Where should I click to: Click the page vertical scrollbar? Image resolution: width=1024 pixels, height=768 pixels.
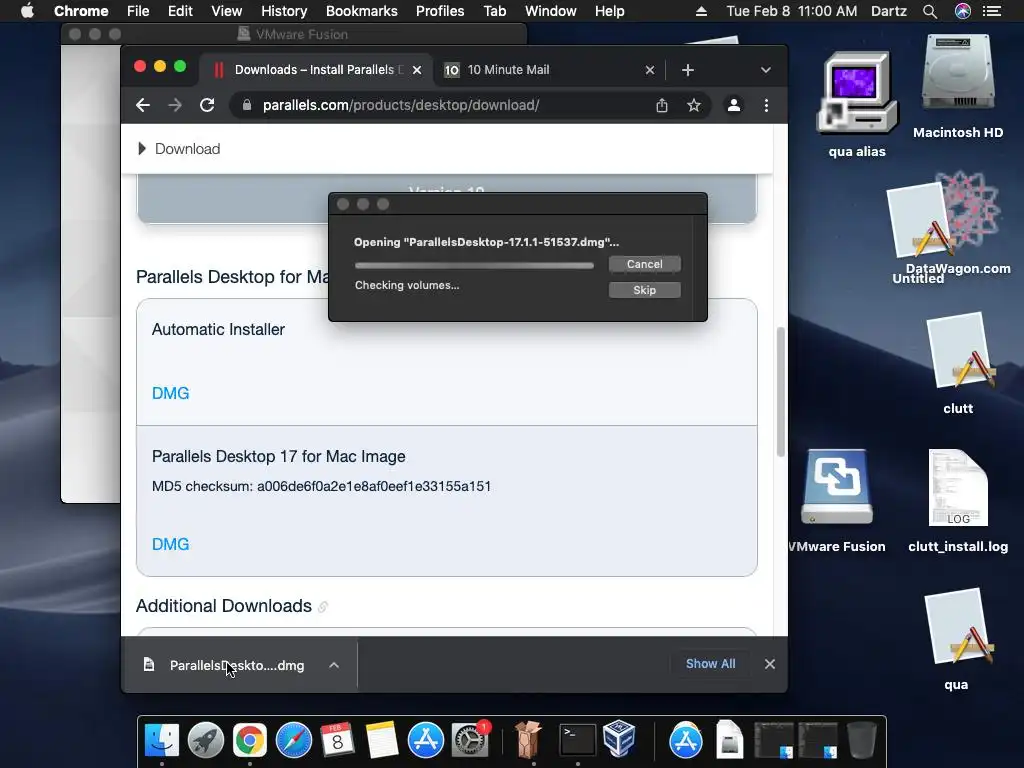click(x=780, y=392)
